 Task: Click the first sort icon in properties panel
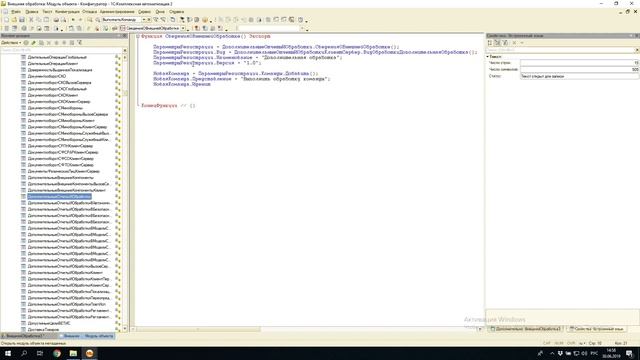pyautogui.click(x=490, y=42)
